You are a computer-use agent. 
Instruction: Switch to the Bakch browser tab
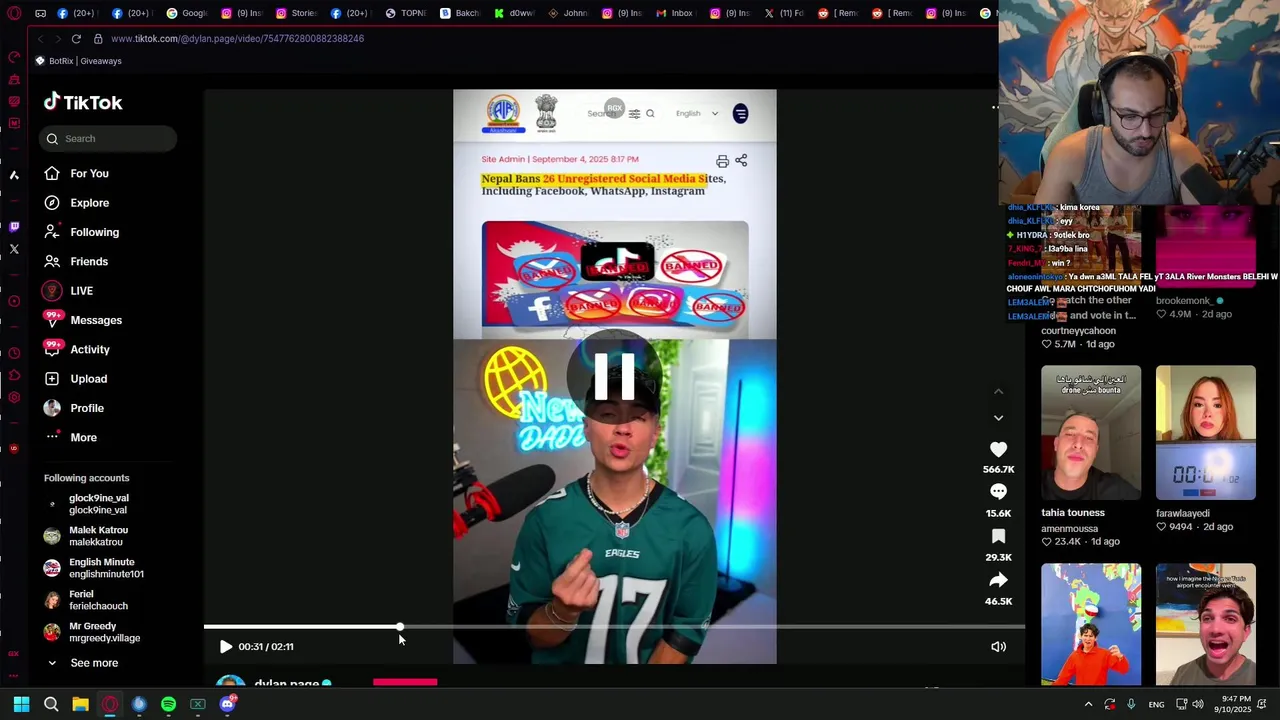coord(459,13)
